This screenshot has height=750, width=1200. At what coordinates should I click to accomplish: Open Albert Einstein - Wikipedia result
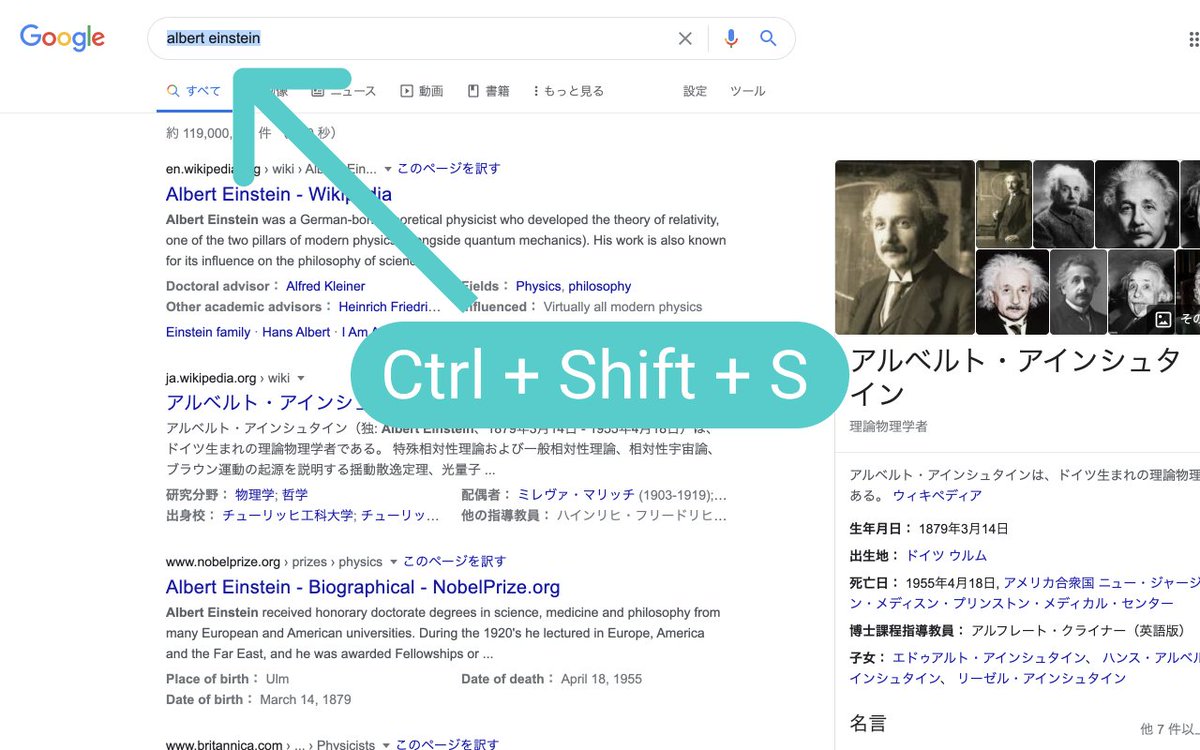tap(279, 194)
